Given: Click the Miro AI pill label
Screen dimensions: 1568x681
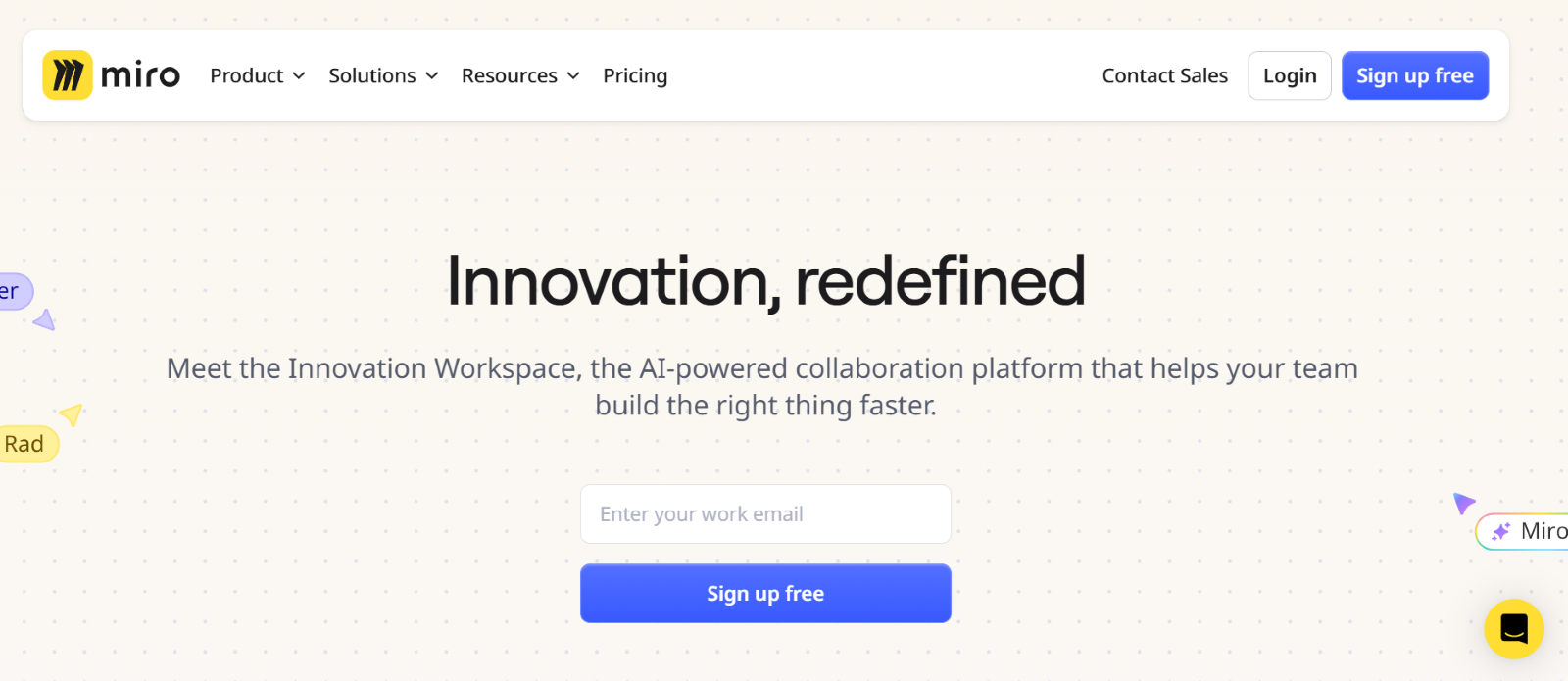Looking at the screenshot, I should click(1522, 532).
